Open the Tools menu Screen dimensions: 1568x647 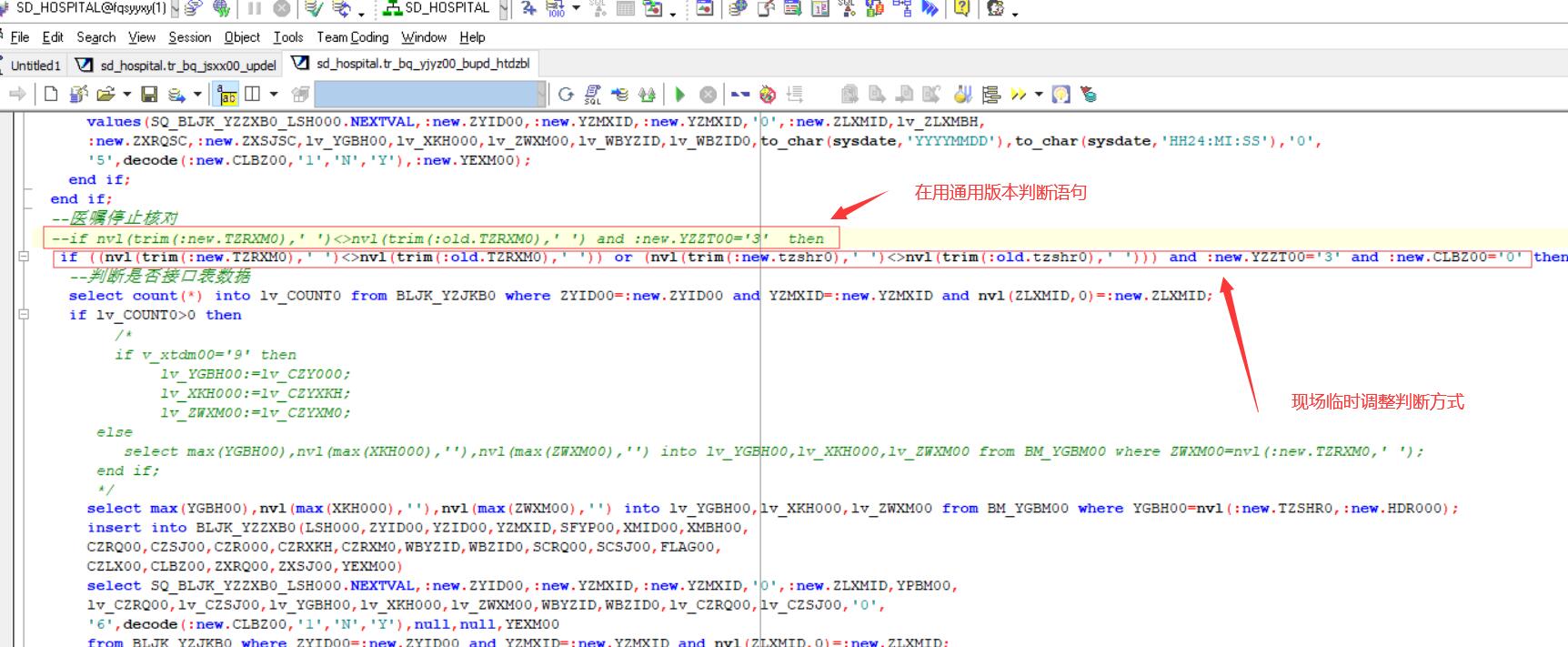coord(287,37)
